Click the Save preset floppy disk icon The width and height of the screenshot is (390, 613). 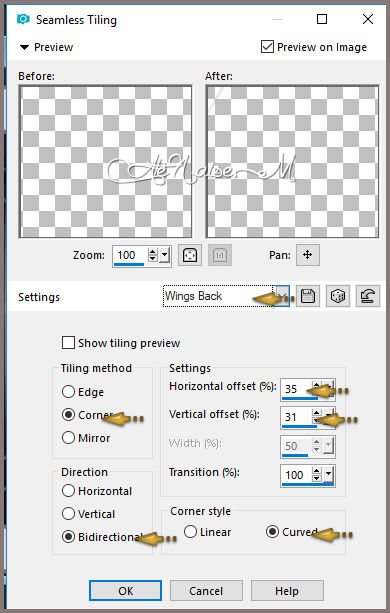[x=308, y=296]
